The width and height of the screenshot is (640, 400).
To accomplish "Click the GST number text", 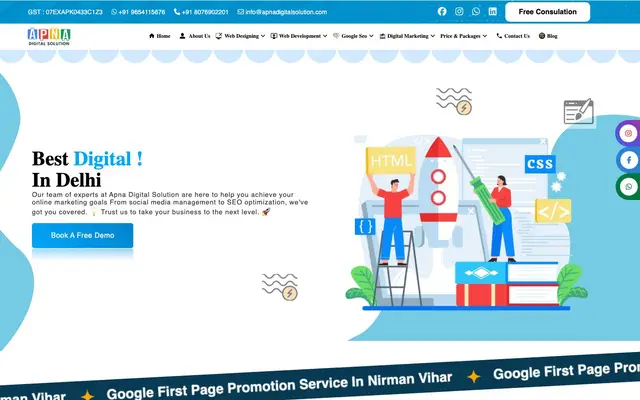I will [x=65, y=12].
